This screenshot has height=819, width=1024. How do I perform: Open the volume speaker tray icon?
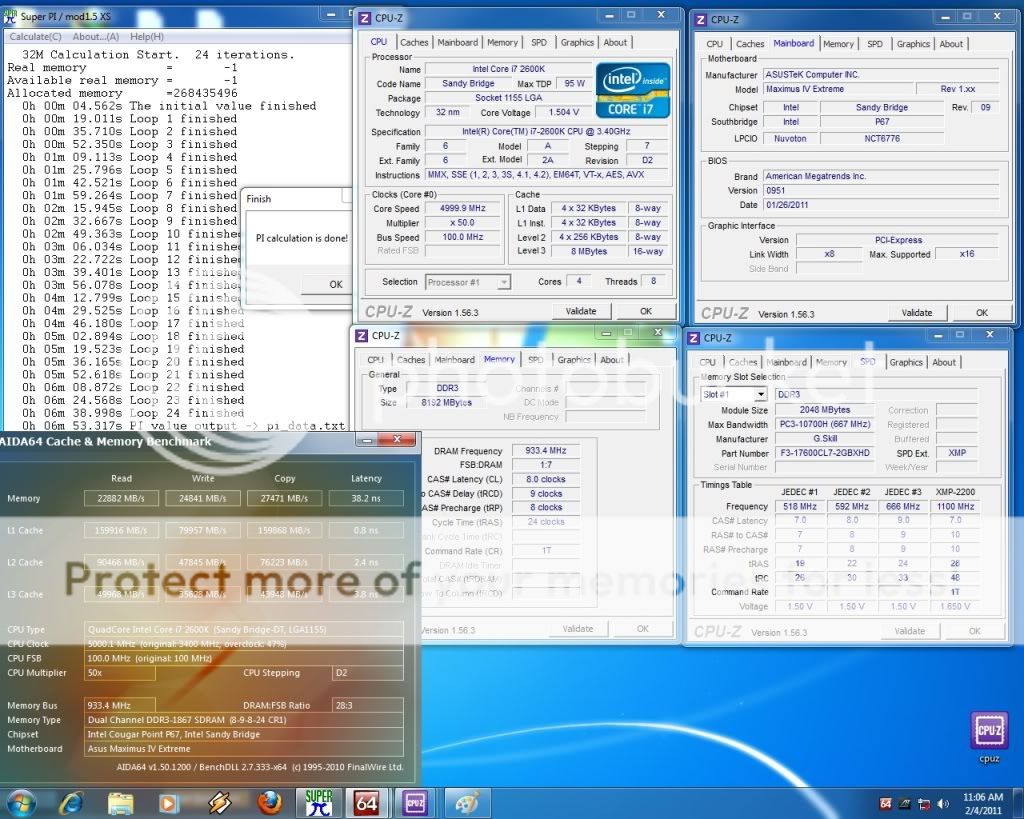tap(943, 803)
